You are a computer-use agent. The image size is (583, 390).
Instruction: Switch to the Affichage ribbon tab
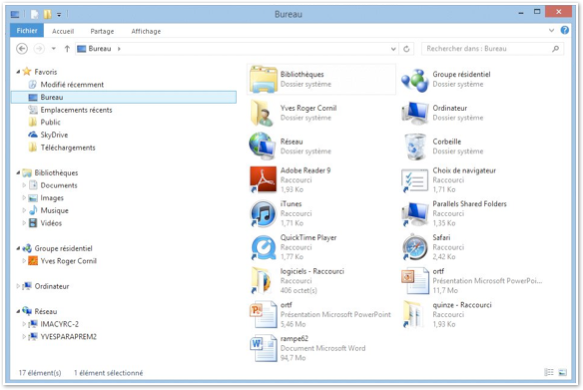click(146, 31)
